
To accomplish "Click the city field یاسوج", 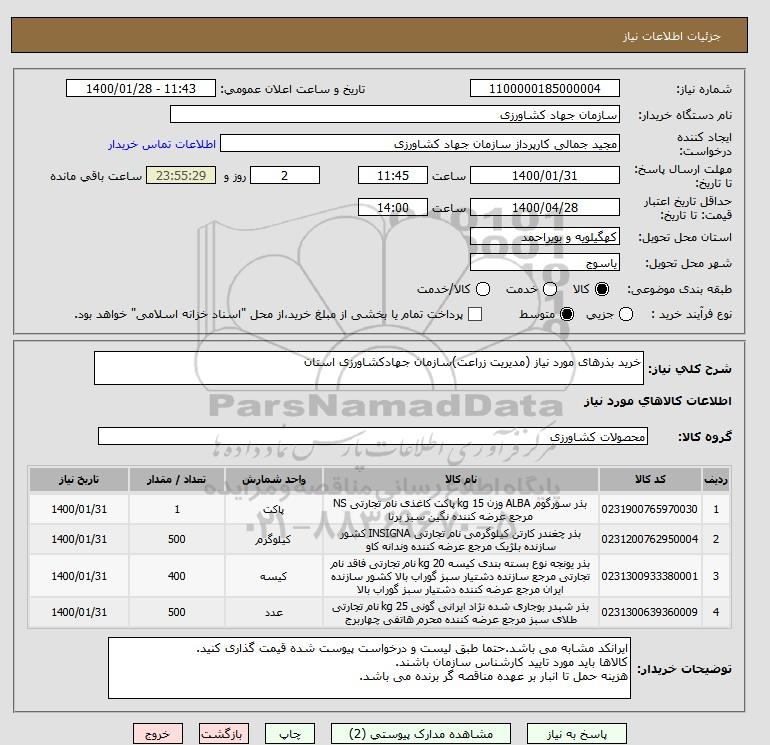I will pyautogui.click(x=545, y=262).
